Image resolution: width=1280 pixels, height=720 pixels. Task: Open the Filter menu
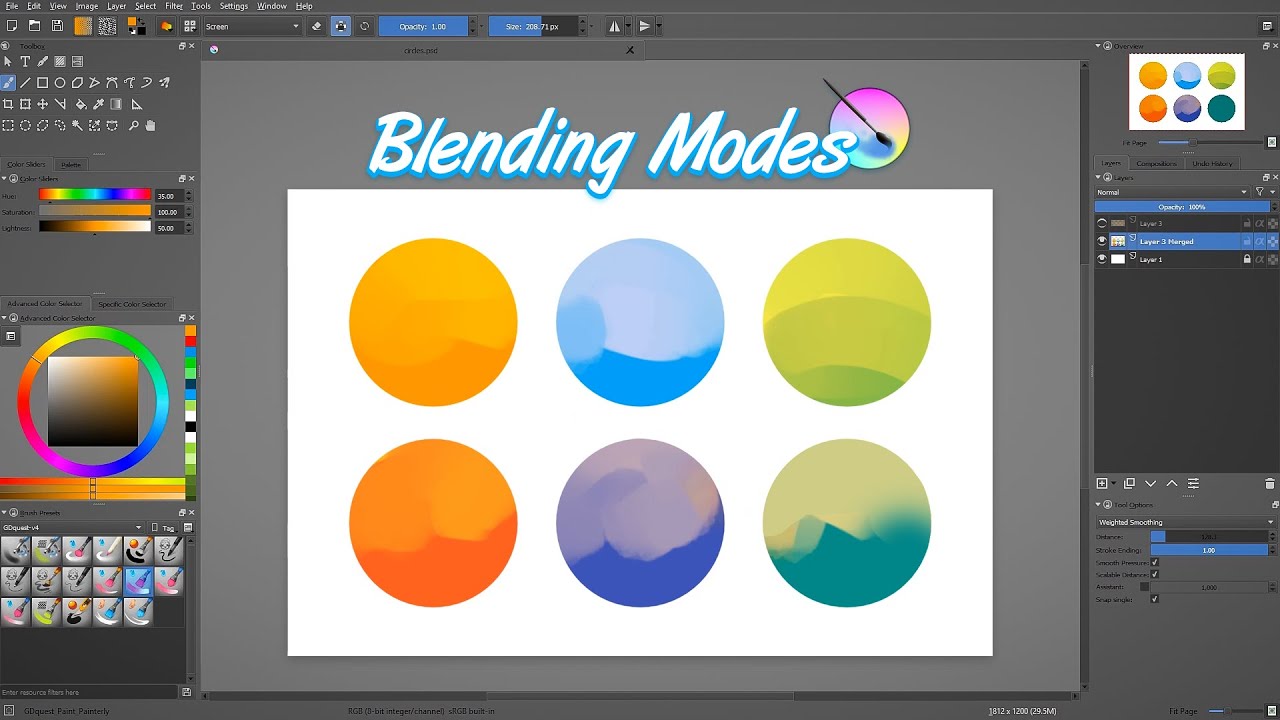[x=174, y=6]
